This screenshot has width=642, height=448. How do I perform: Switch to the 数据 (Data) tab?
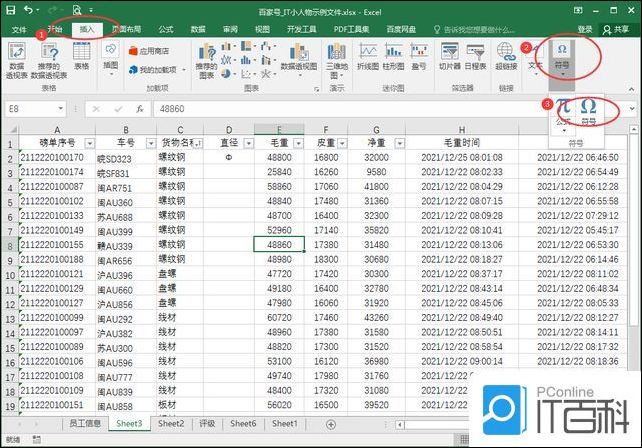(198, 29)
